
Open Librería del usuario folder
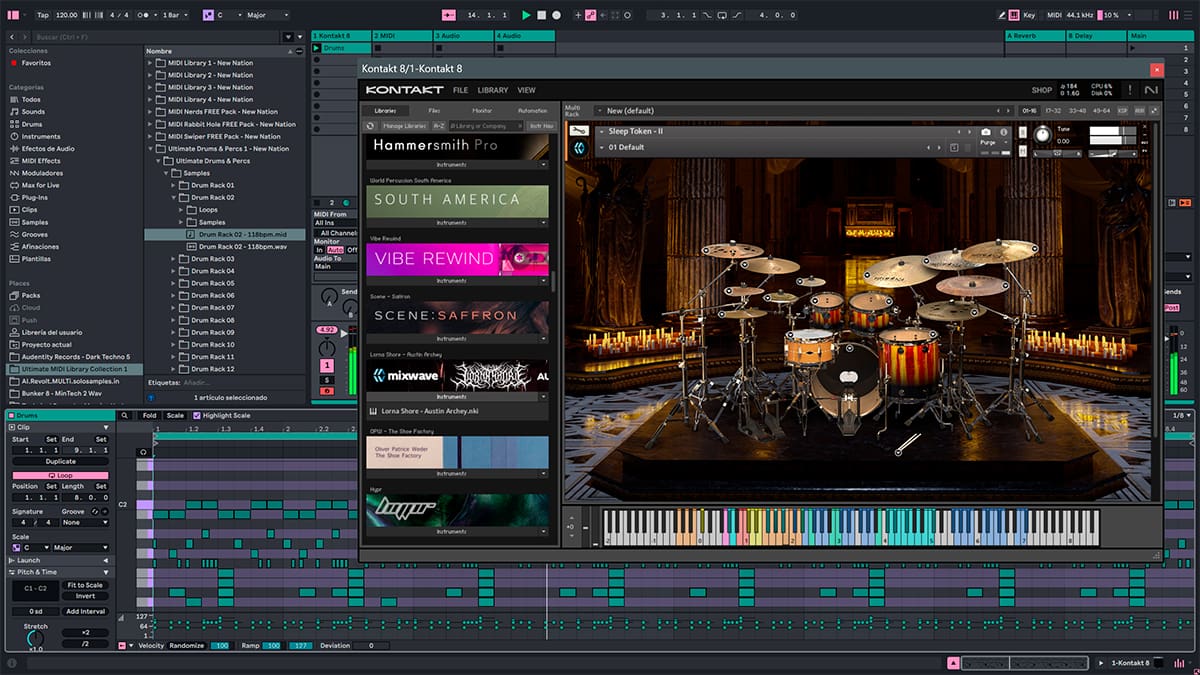click(52, 332)
